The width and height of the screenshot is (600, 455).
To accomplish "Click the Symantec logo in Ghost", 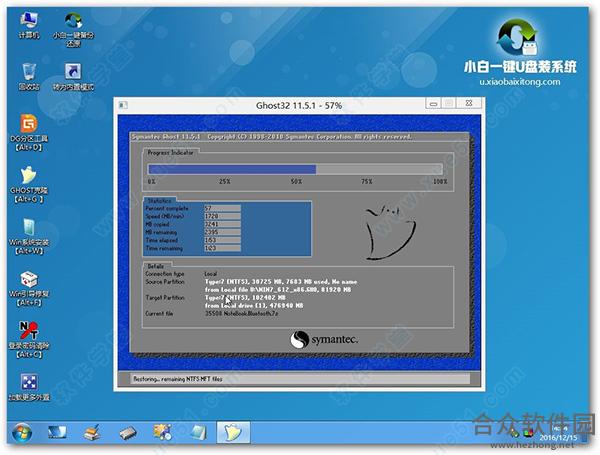I will 324,339.
